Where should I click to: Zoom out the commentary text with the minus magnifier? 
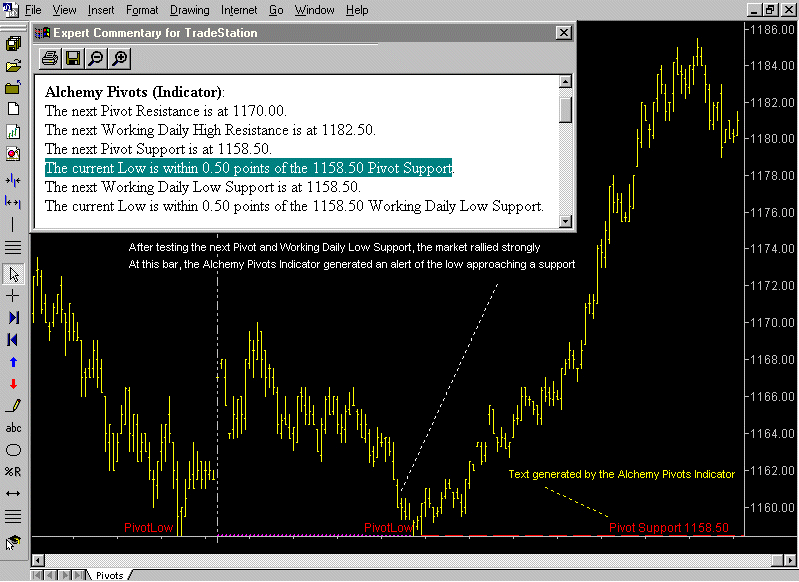coord(96,59)
